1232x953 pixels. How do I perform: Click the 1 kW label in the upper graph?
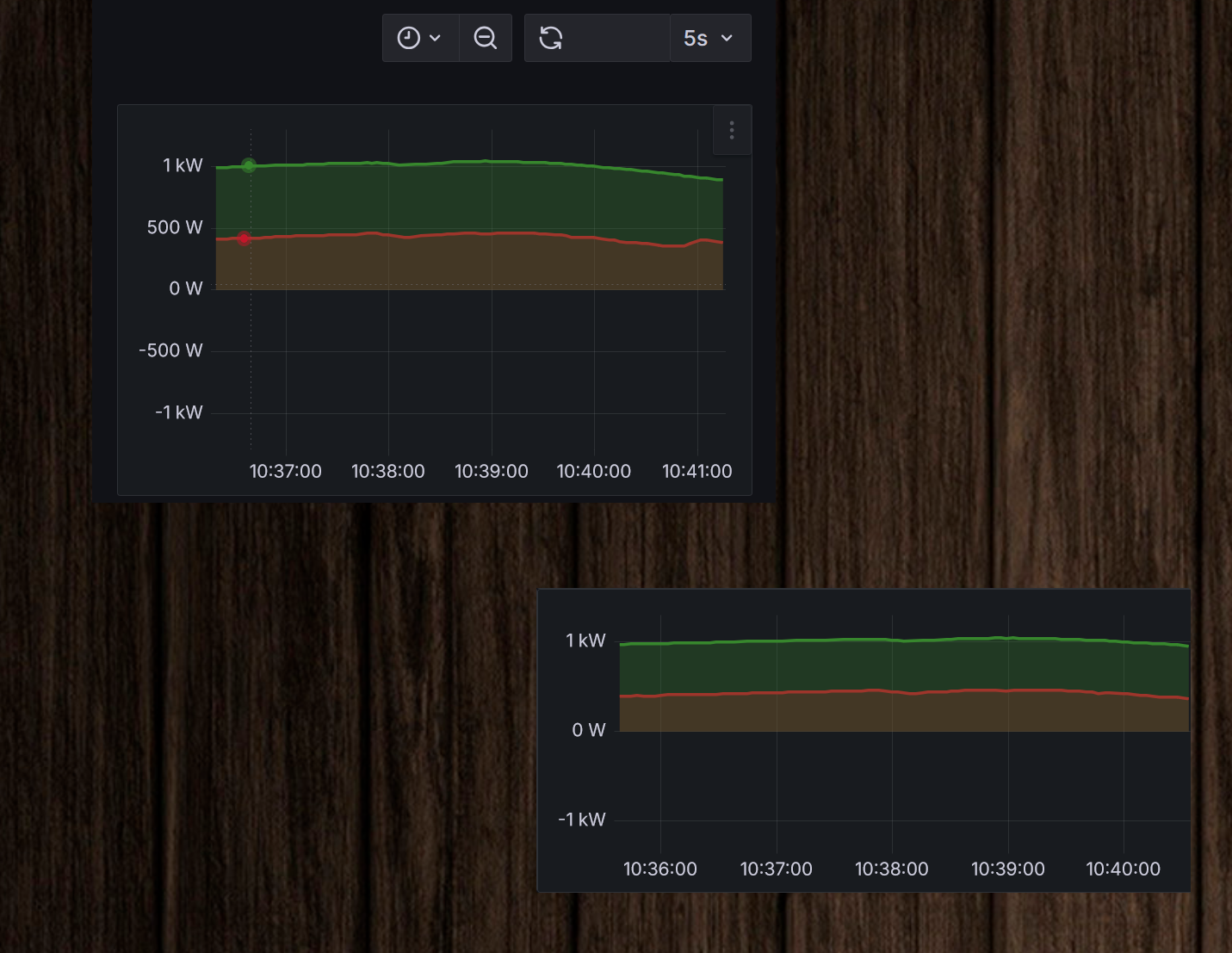point(183,165)
